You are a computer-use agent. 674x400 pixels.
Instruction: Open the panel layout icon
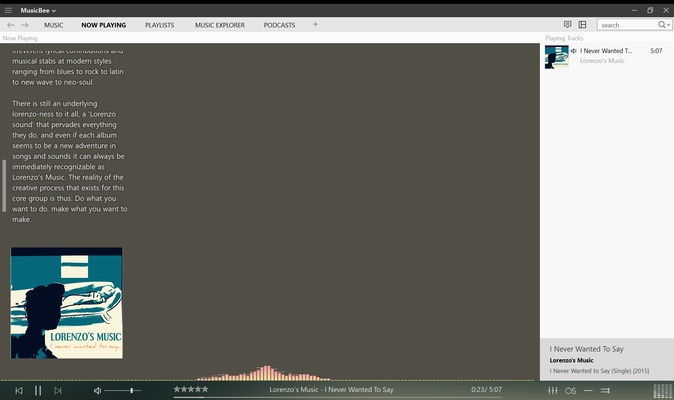tap(582, 24)
